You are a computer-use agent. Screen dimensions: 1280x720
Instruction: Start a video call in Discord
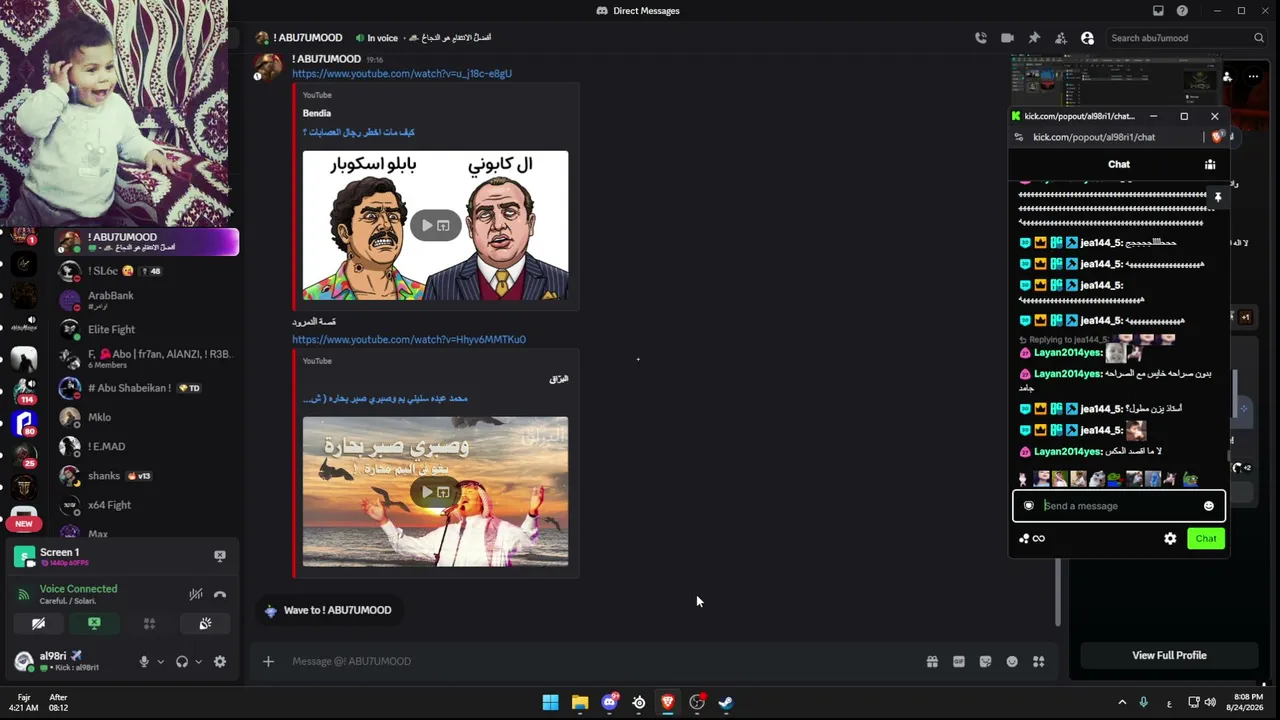[1007, 38]
